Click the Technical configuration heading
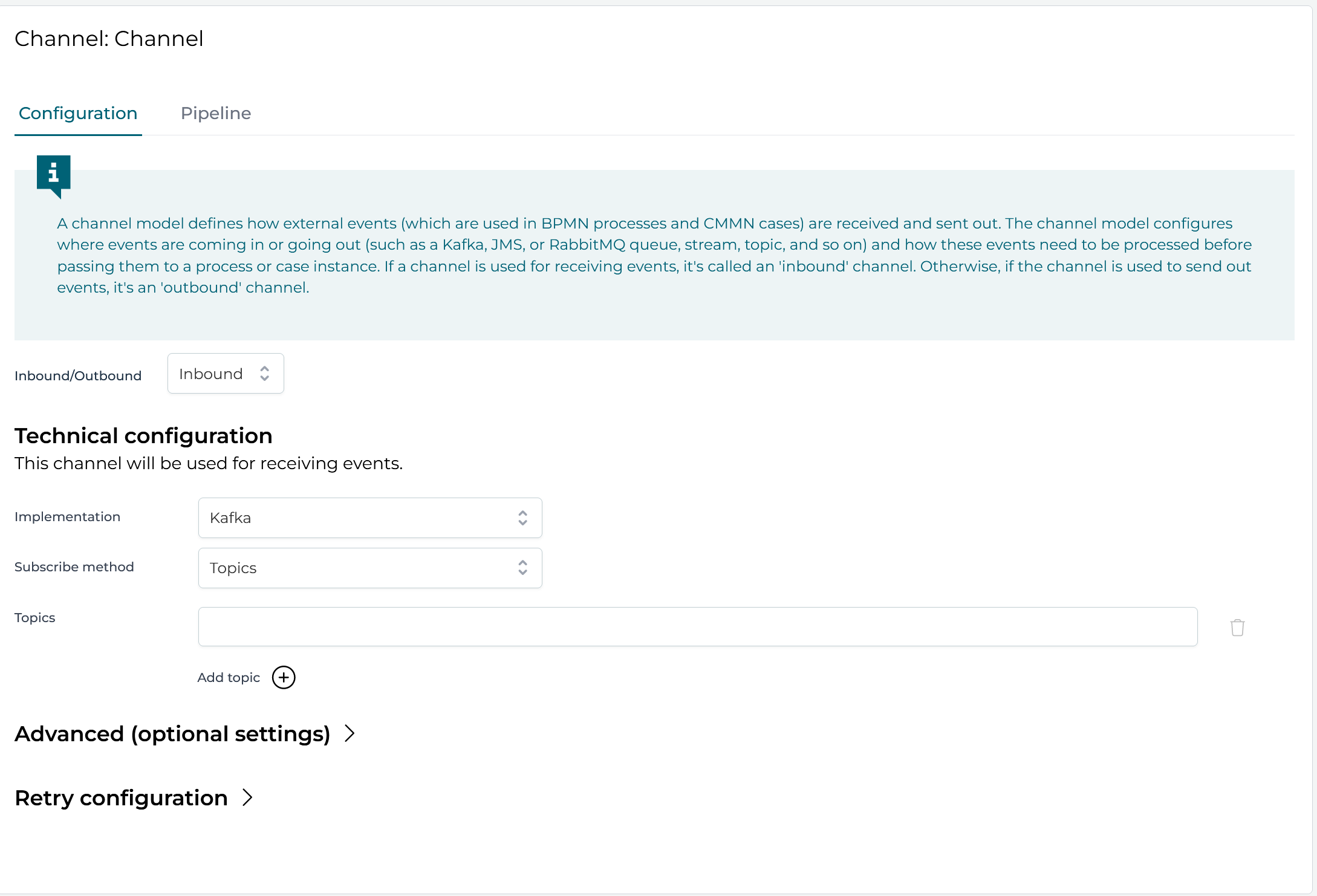The width and height of the screenshot is (1317, 896). click(x=143, y=435)
